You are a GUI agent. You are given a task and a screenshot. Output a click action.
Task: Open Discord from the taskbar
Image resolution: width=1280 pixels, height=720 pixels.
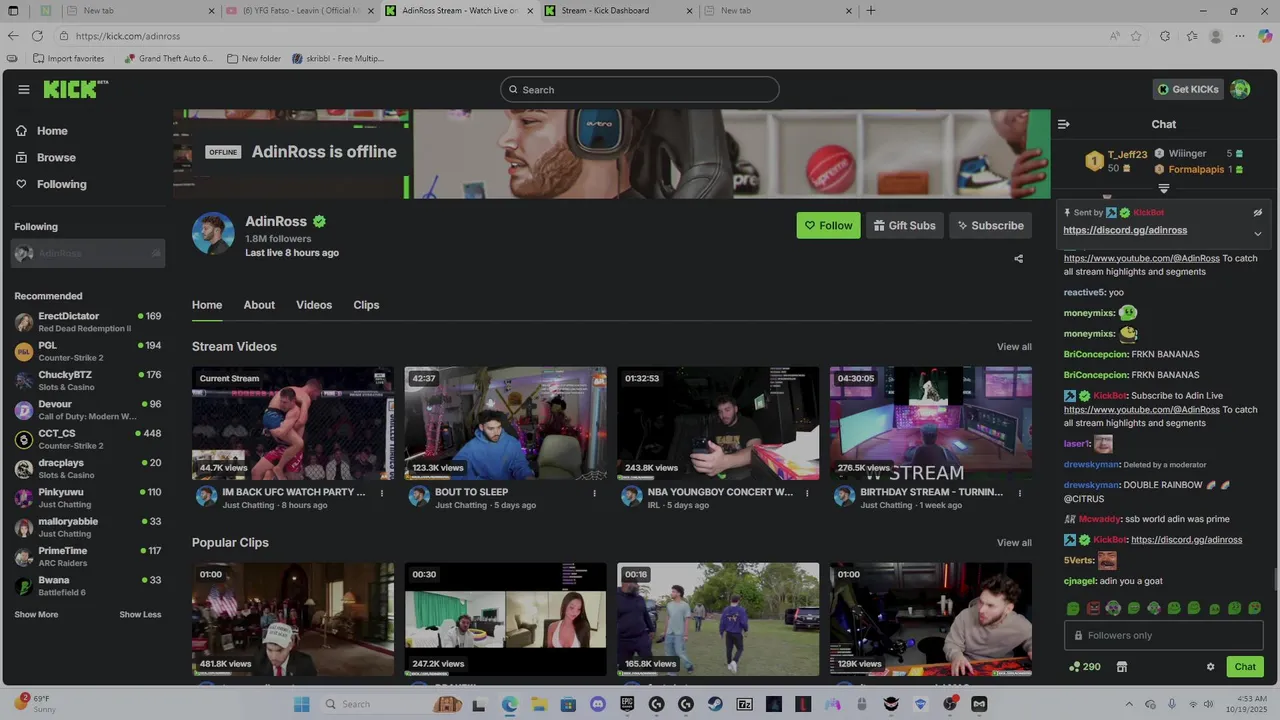tap(598, 704)
